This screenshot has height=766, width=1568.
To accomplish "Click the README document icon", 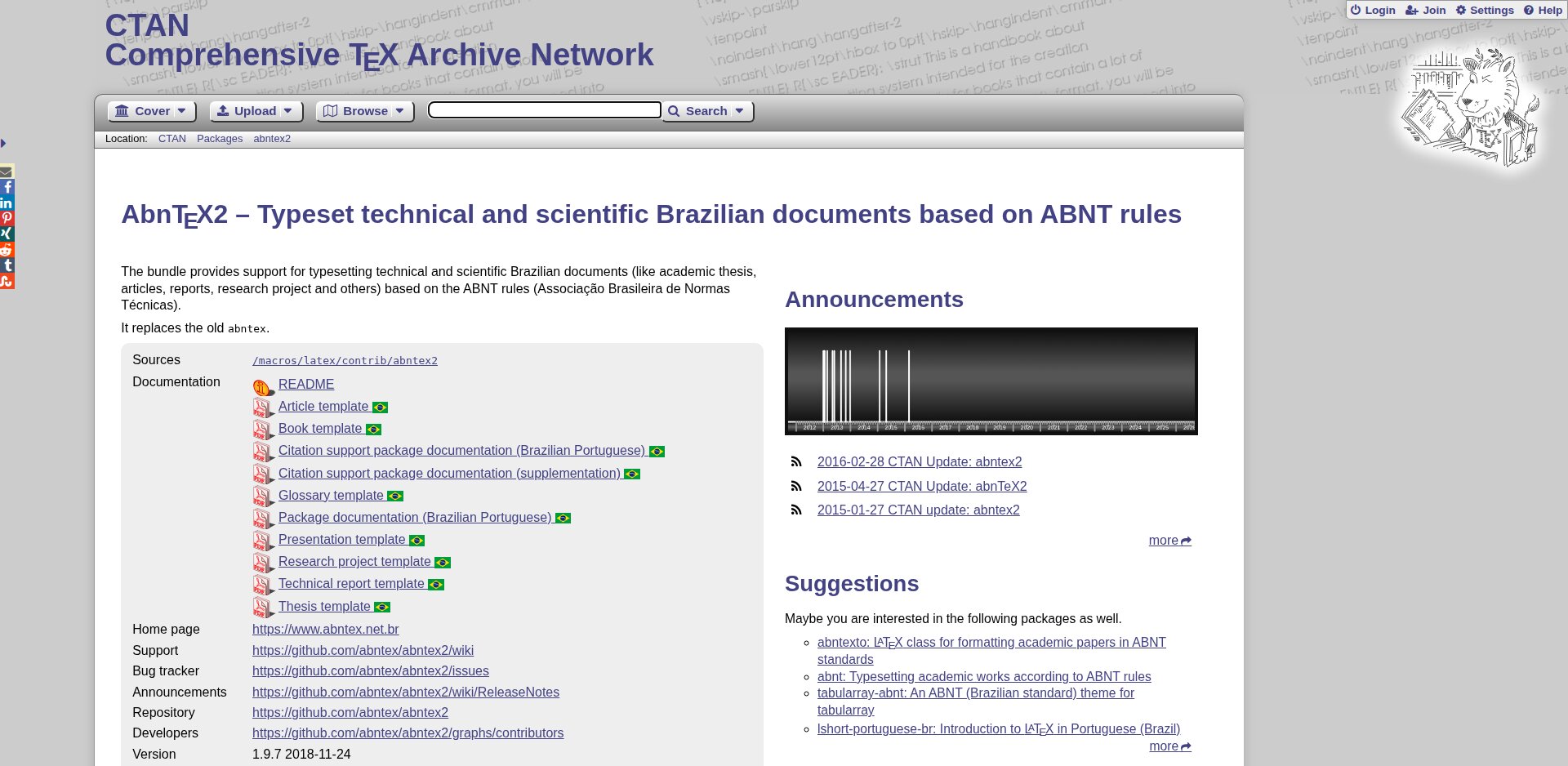I will 263,386.
